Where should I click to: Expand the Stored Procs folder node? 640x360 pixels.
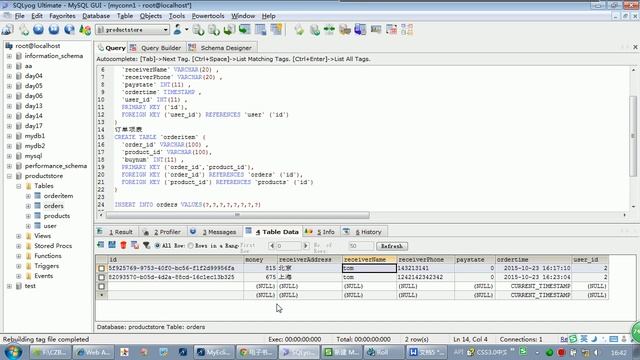[19, 246]
